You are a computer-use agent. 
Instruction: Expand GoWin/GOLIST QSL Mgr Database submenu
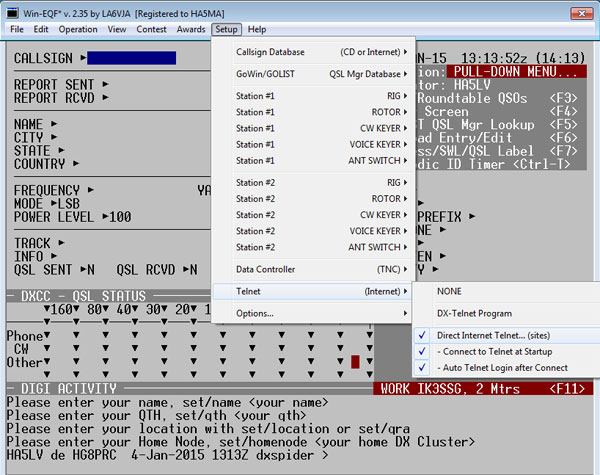click(x=313, y=74)
